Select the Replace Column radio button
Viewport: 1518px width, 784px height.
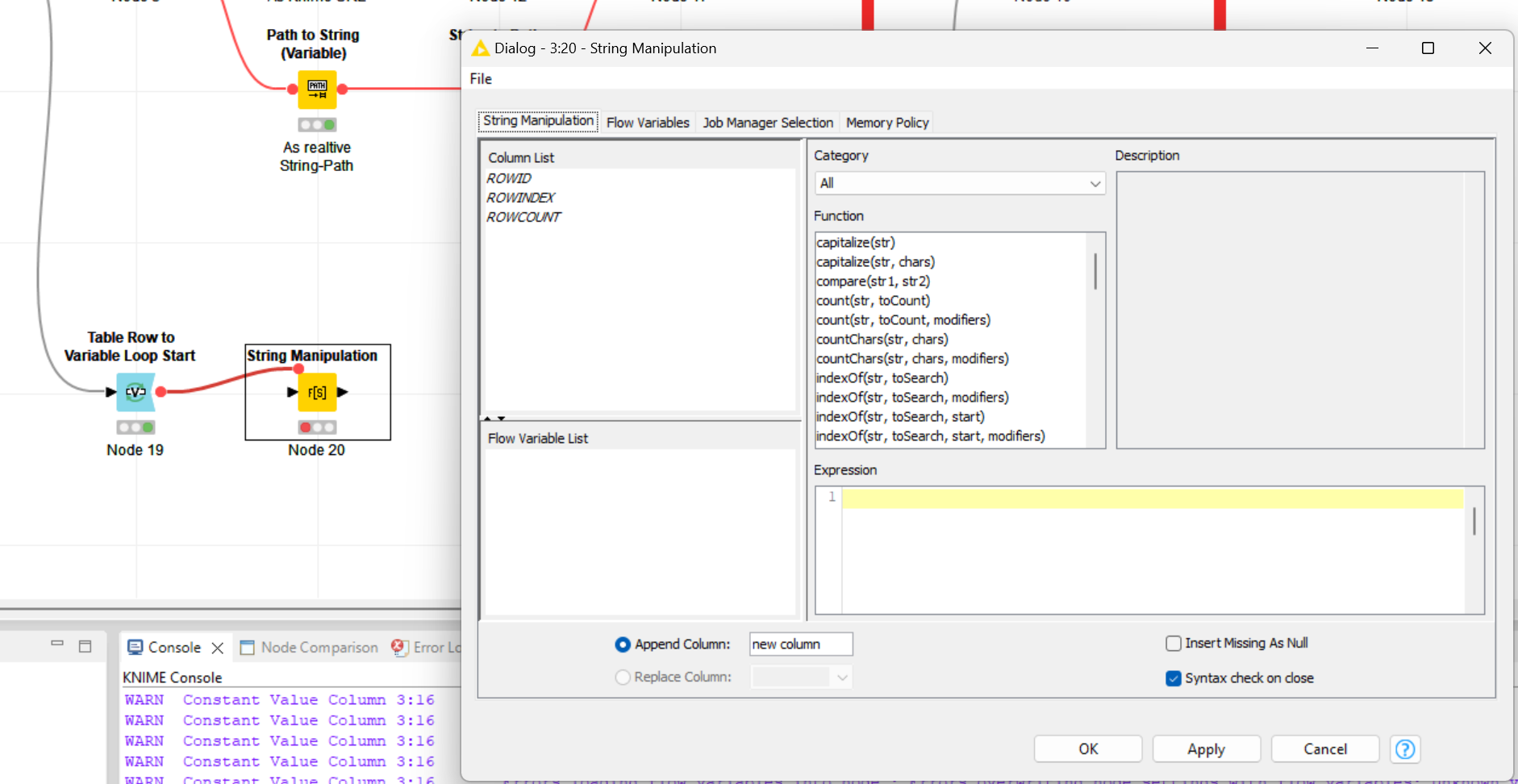tap(623, 678)
